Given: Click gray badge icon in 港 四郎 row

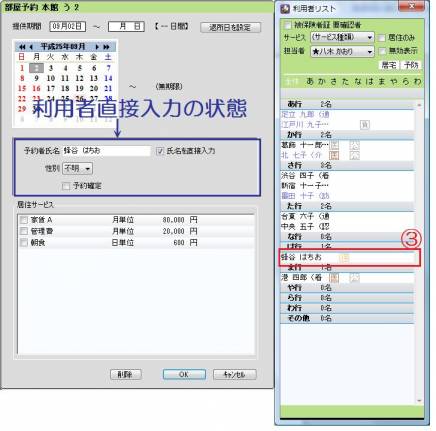Looking at the screenshot, I should point(355,277).
